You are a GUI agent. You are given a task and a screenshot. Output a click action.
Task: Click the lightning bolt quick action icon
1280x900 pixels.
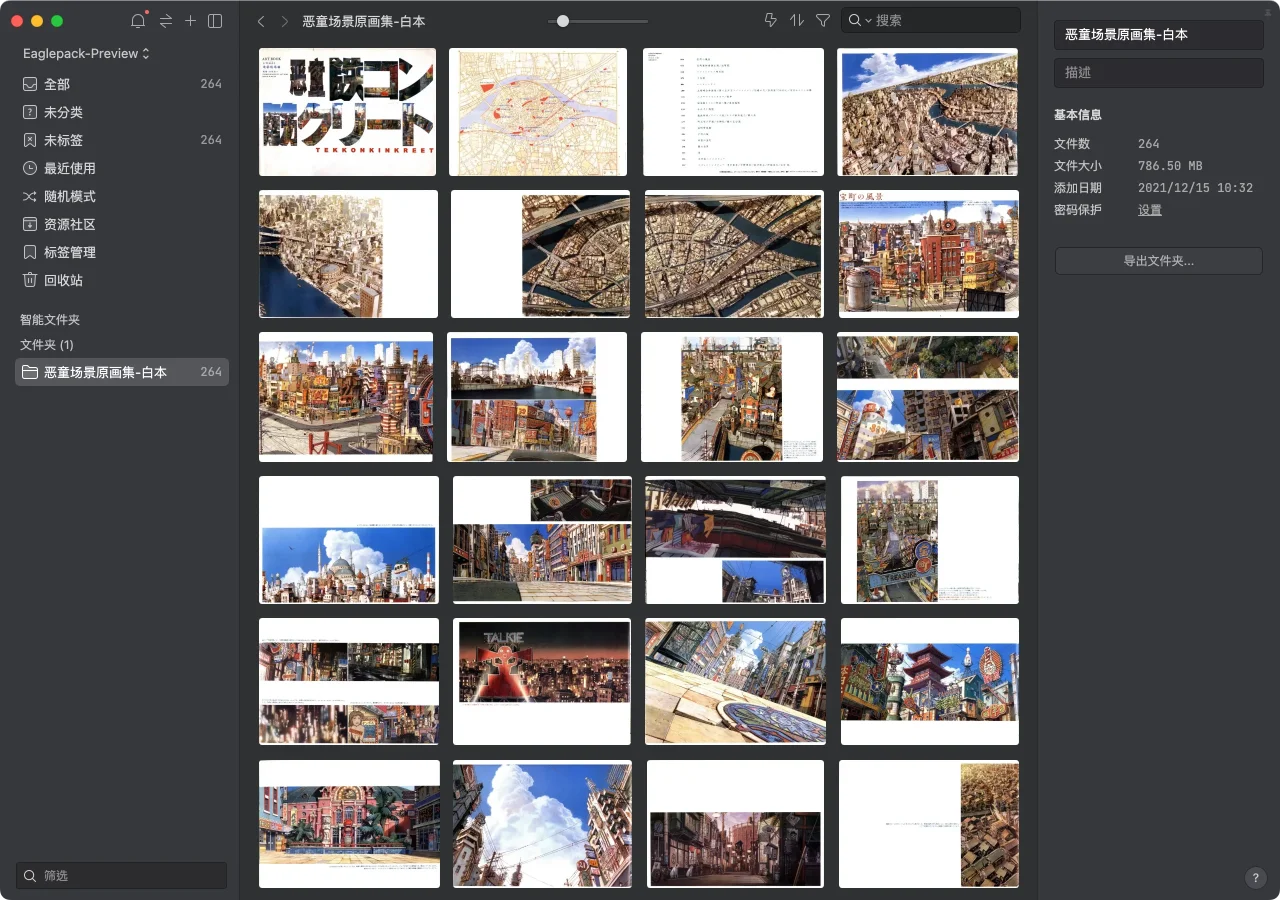770,21
